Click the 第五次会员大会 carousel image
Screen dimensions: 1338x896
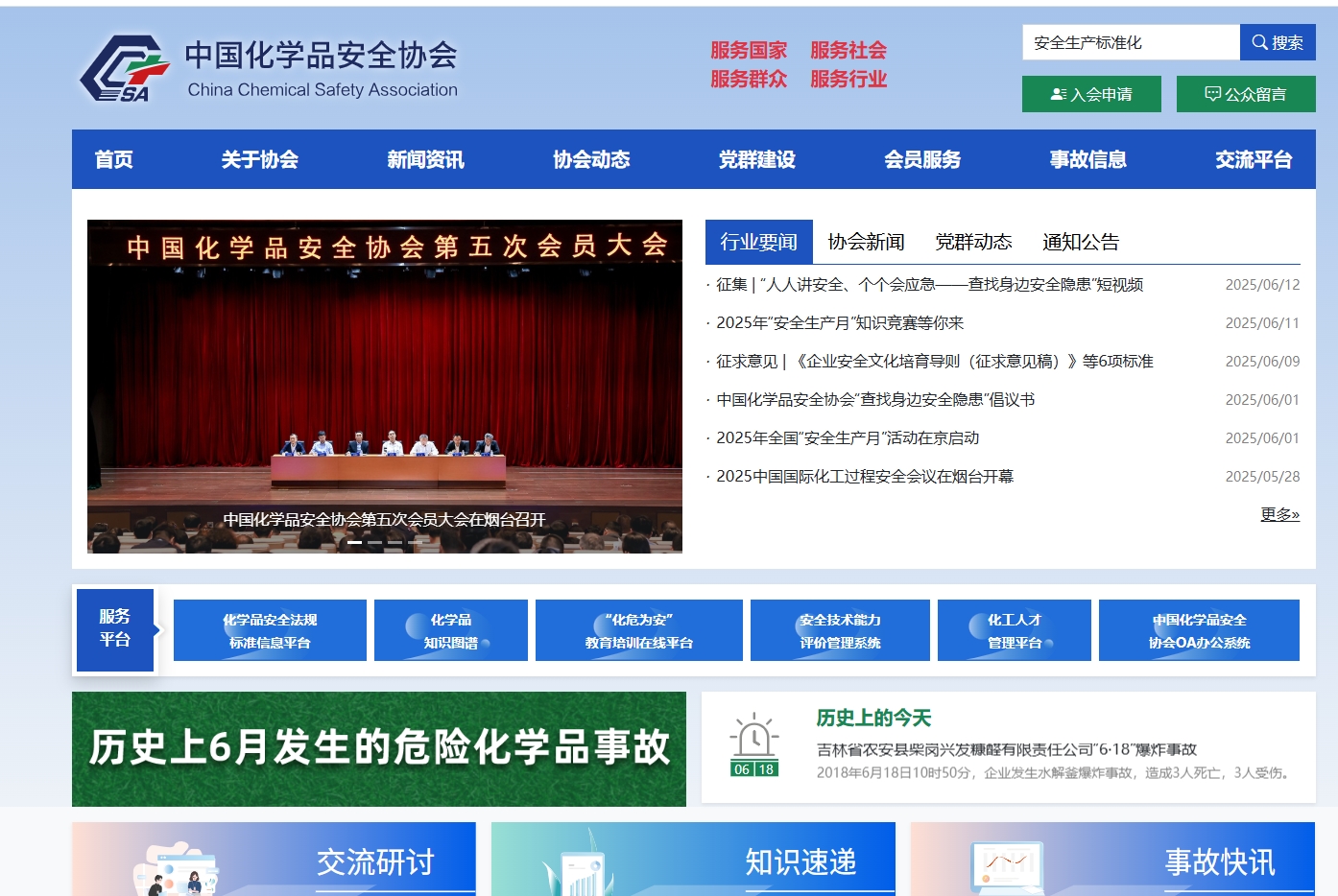(385, 387)
